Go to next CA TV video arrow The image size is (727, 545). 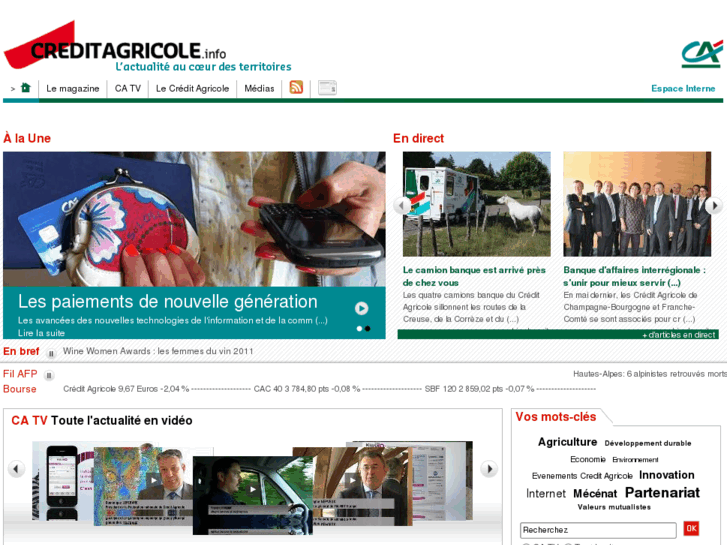pyautogui.click(x=489, y=468)
